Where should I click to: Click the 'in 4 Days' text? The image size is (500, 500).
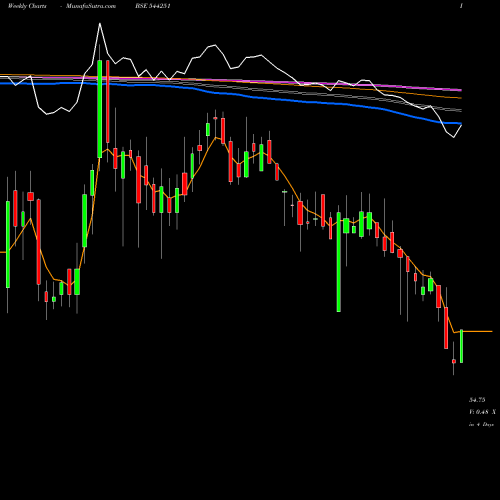pyautogui.click(x=481, y=424)
